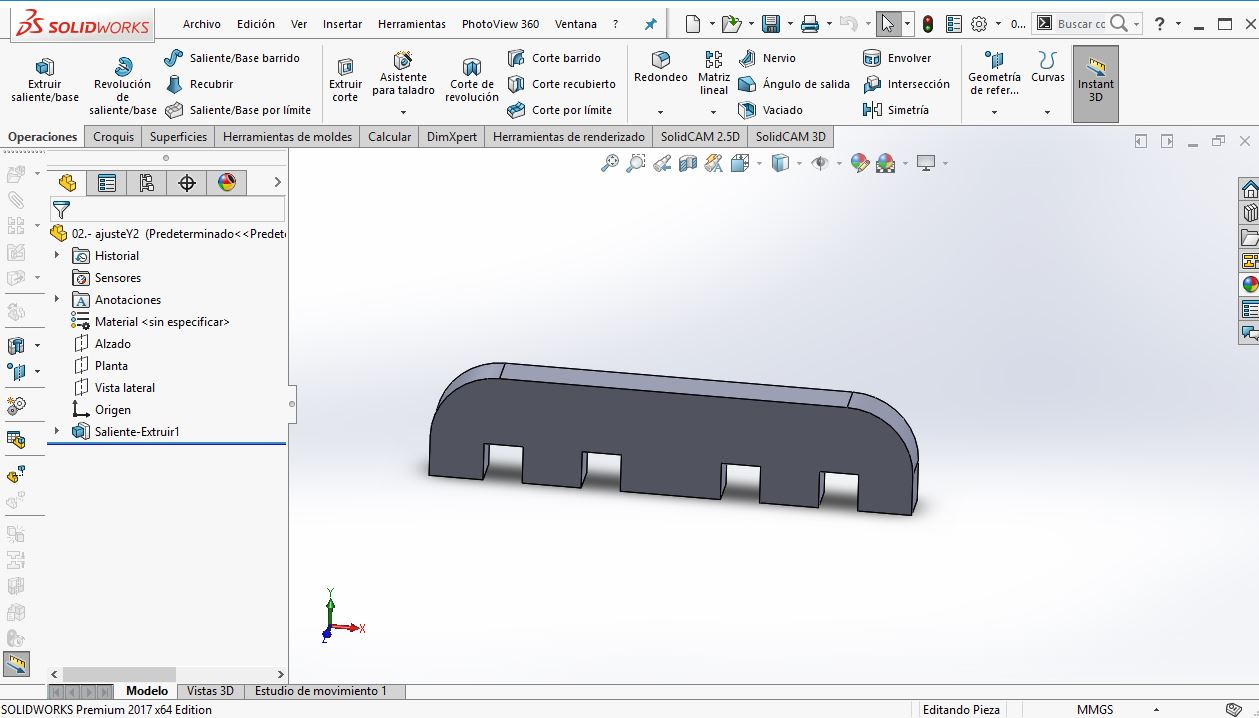Open Geometría de referencia dropdown arrow
The image size is (1259, 718).
pyautogui.click(x=994, y=112)
